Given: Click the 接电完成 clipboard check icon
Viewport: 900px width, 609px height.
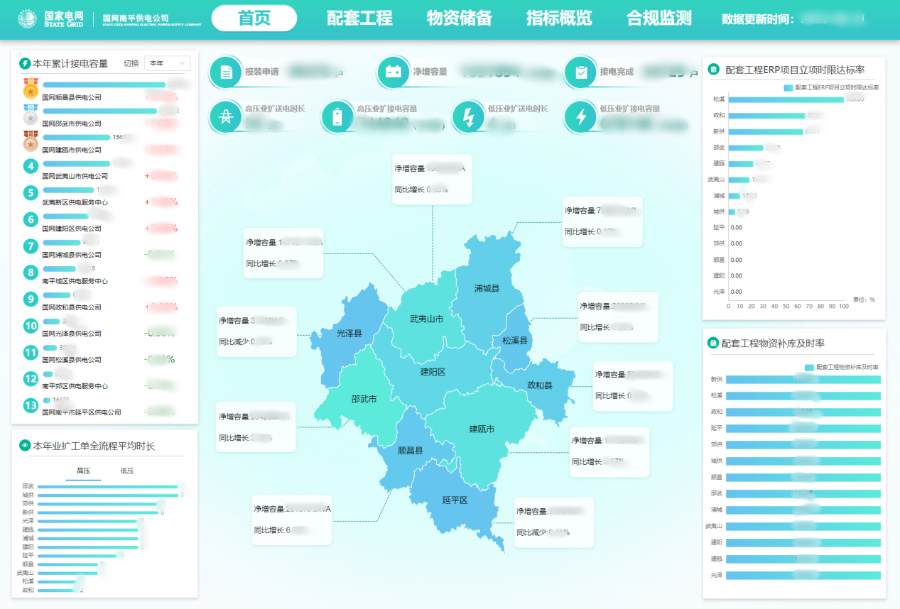Looking at the screenshot, I should click(x=580, y=72).
